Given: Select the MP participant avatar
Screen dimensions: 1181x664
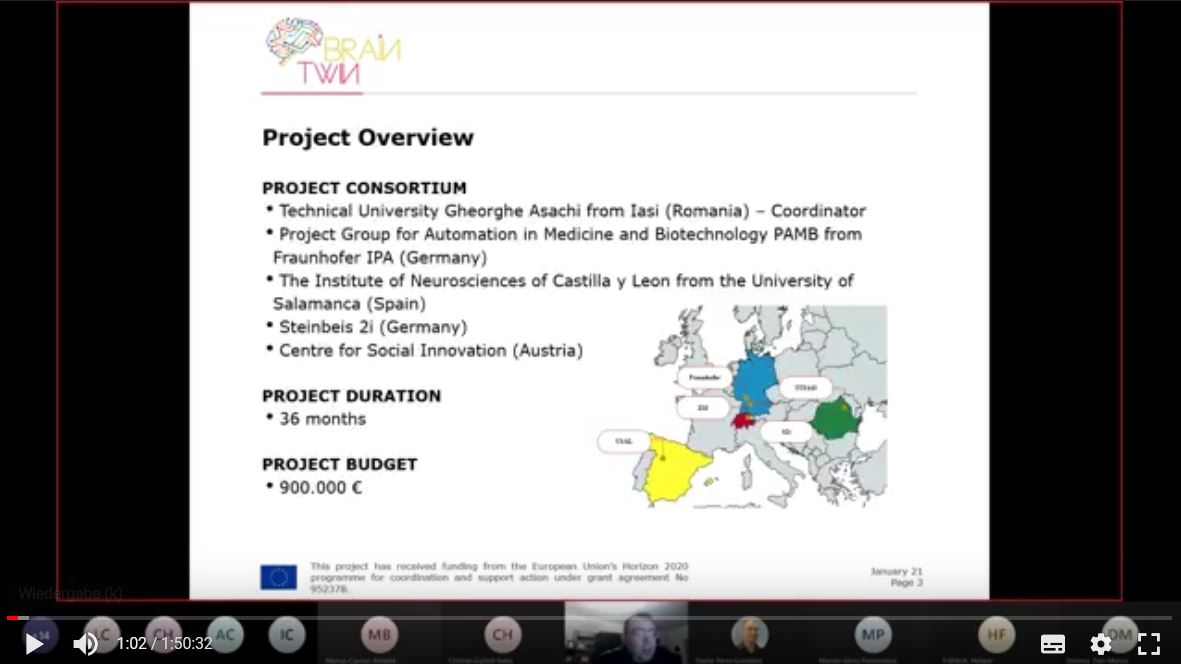Looking at the screenshot, I should tap(872, 635).
